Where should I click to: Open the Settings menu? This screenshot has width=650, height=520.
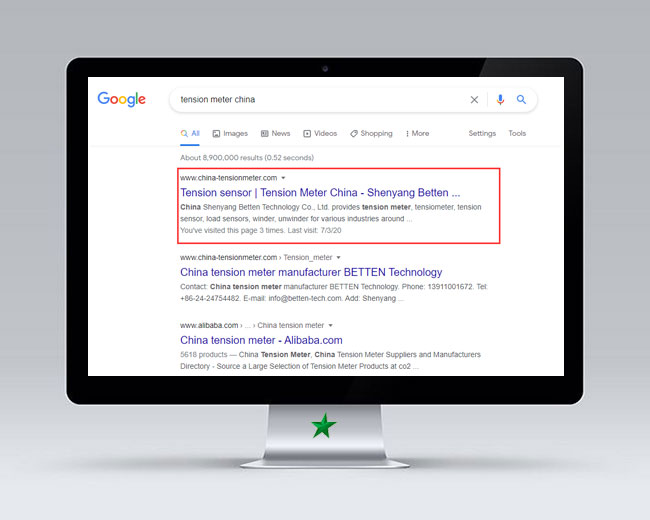[x=482, y=133]
